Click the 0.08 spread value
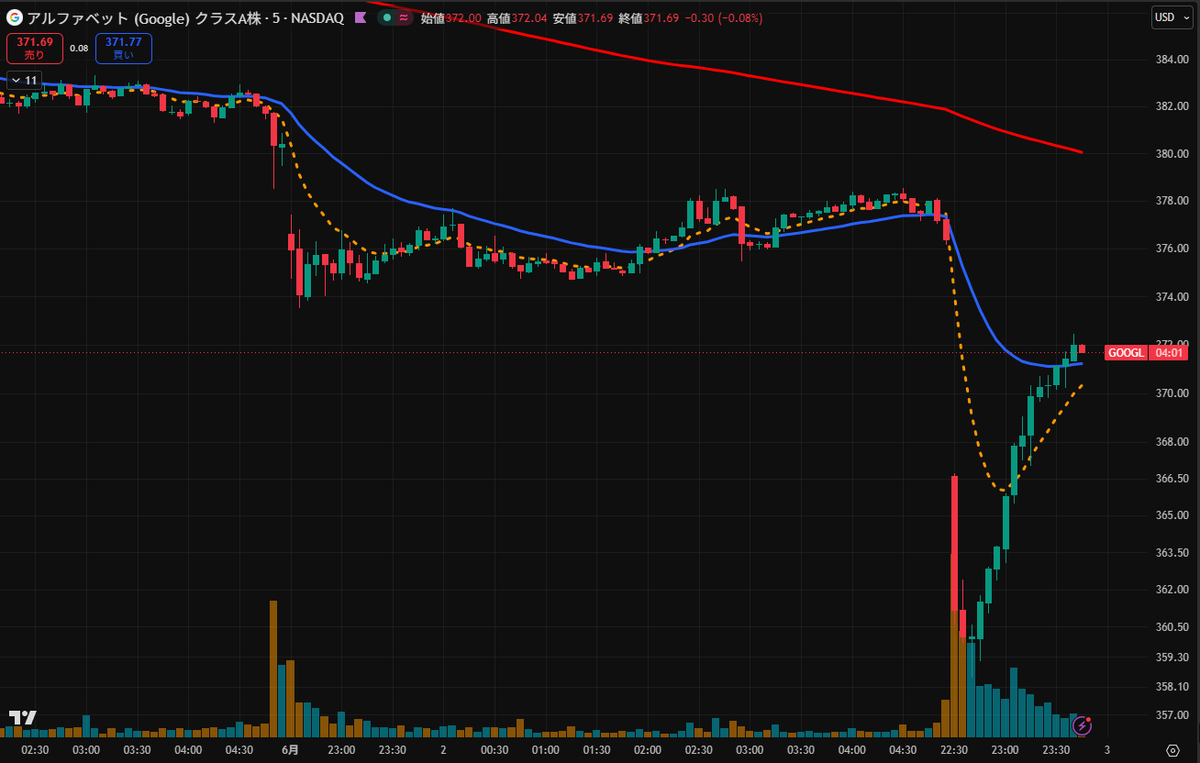The width and height of the screenshot is (1200, 763). coord(79,47)
